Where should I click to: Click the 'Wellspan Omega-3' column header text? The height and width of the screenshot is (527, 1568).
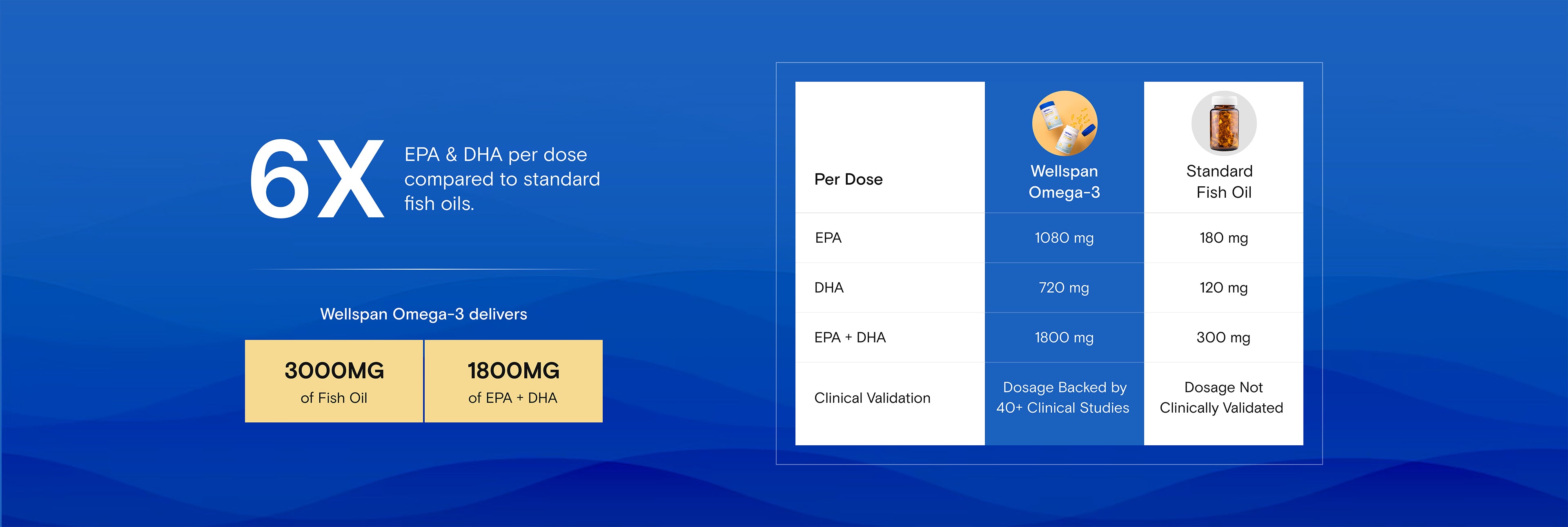(1064, 181)
